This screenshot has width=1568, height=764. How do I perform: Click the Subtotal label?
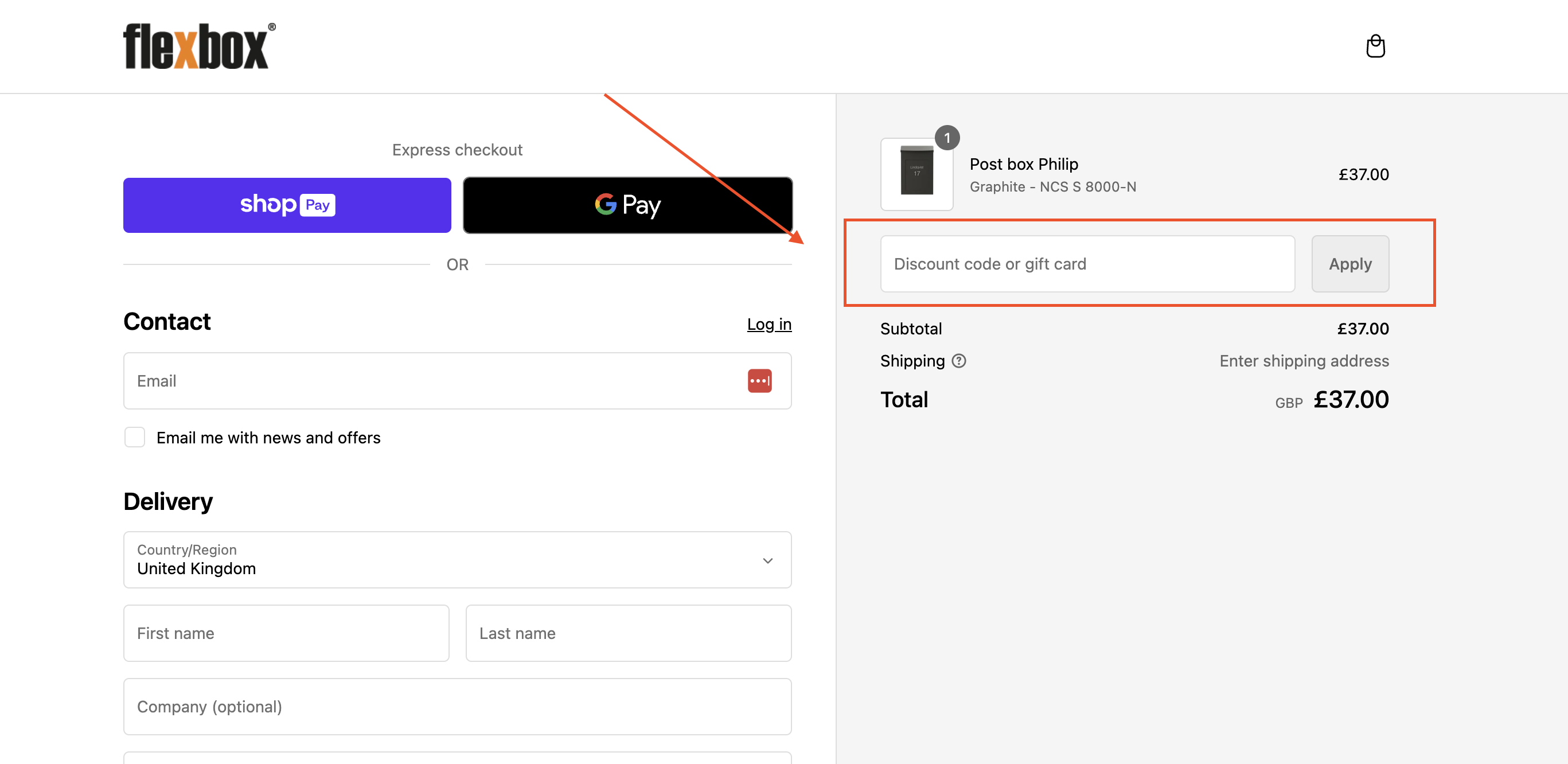click(911, 329)
